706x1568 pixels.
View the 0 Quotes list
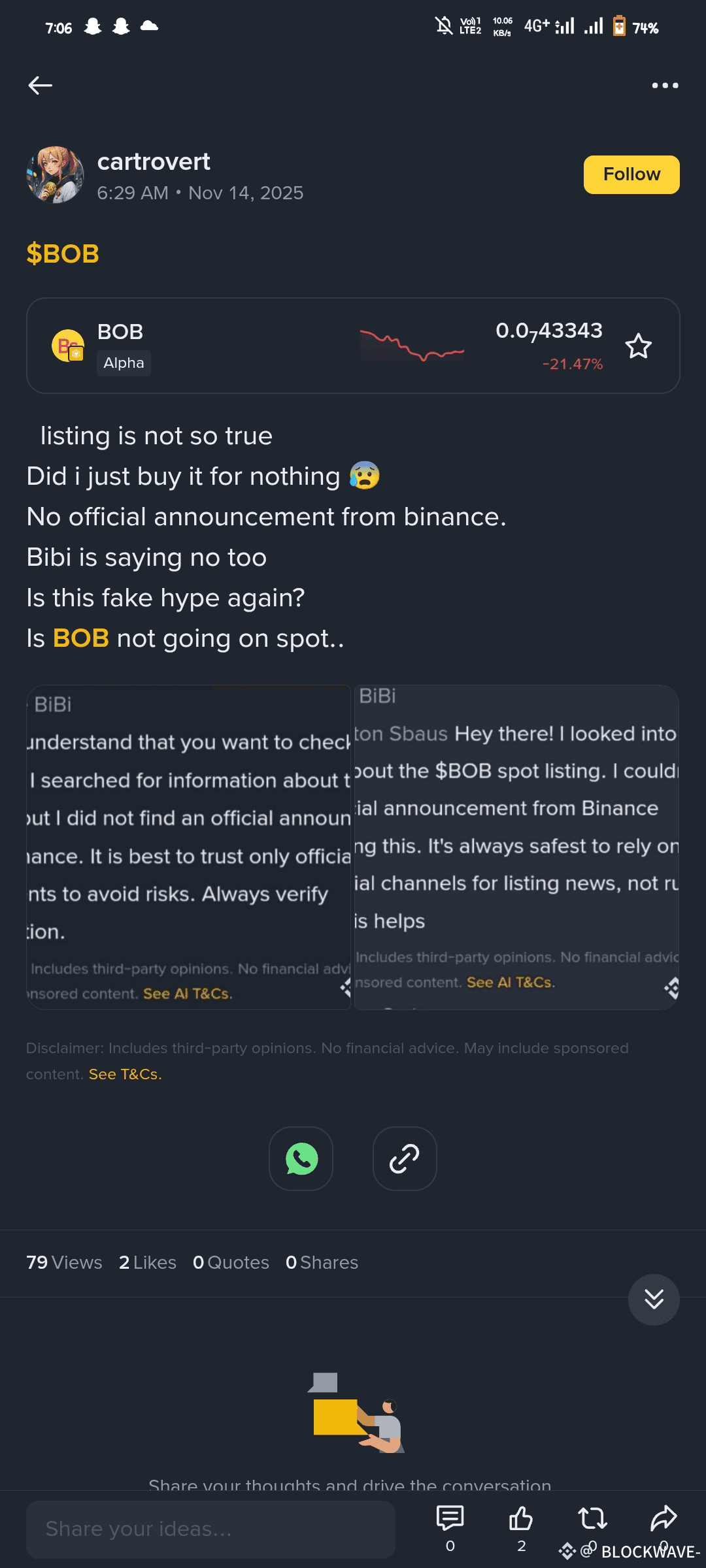(x=231, y=1262)
